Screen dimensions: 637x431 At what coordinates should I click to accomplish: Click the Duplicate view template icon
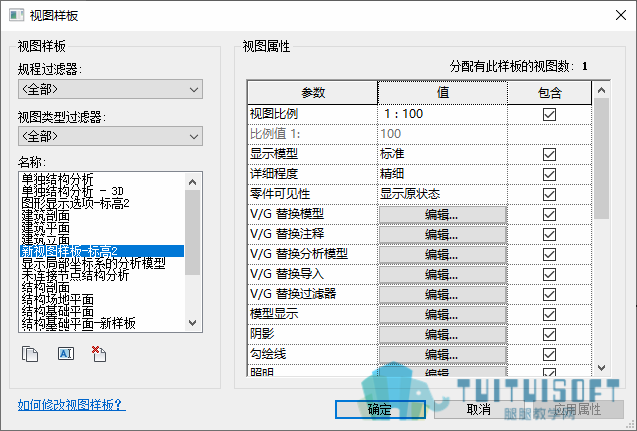[30, 354]
